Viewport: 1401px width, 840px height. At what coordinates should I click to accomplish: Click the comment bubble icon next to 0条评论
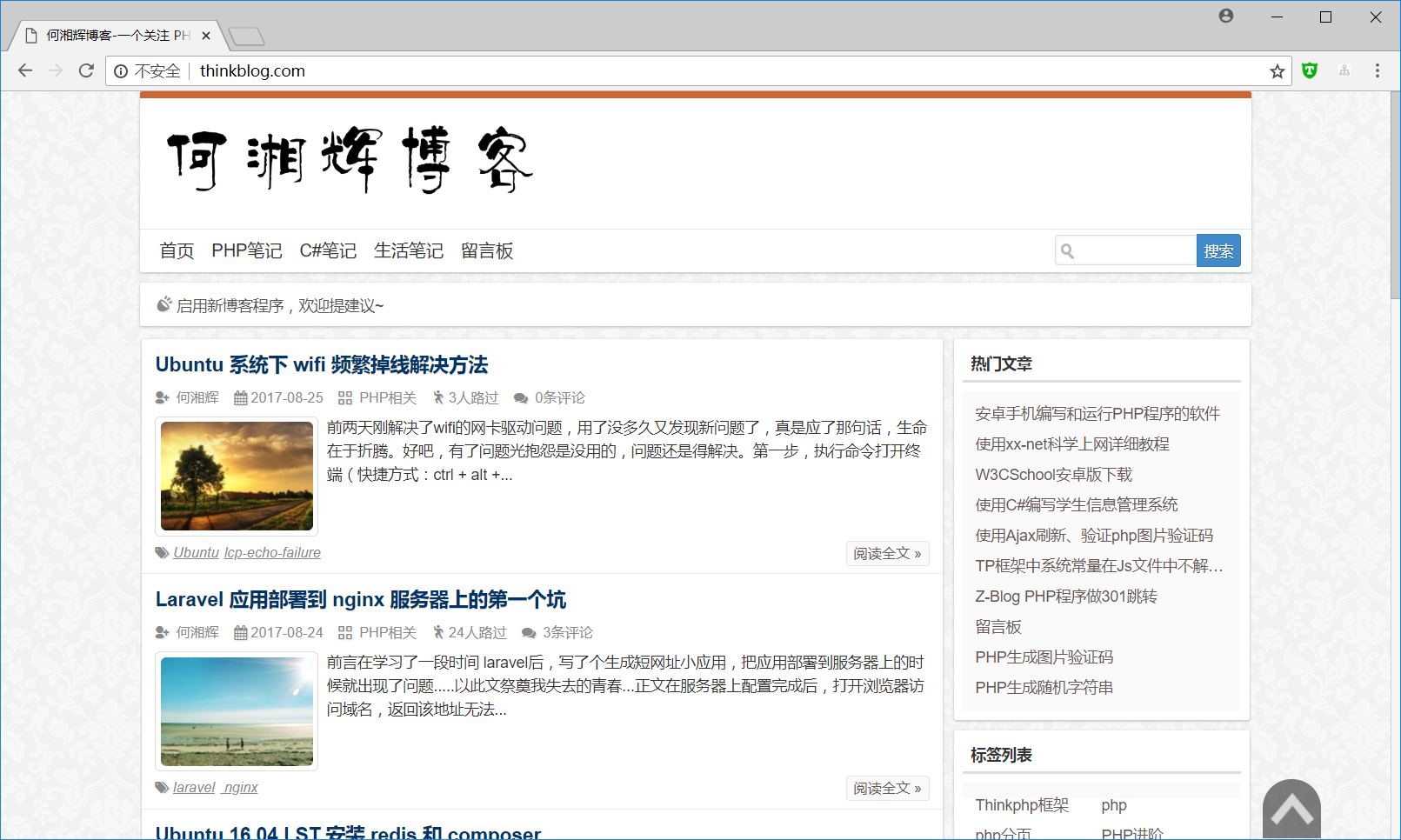pos(521,397)
